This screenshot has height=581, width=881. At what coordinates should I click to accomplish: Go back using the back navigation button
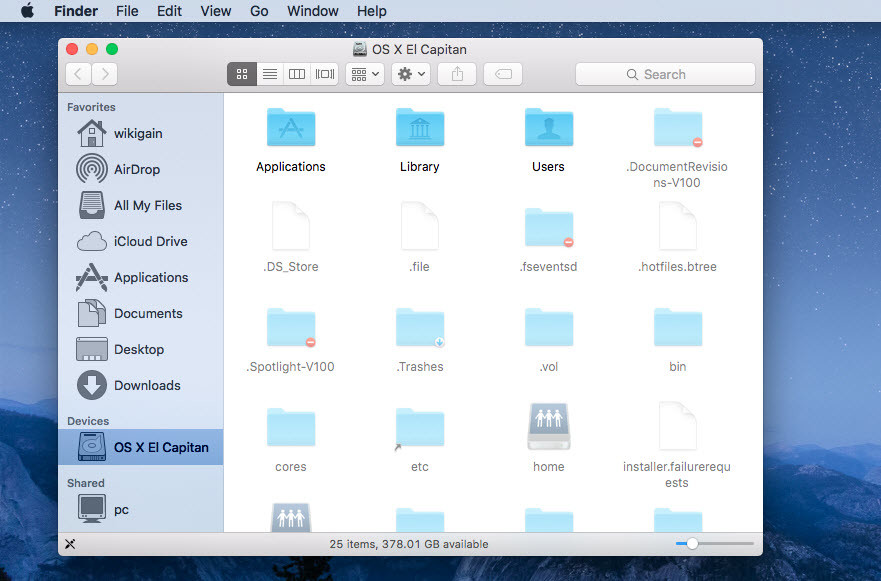77,73
